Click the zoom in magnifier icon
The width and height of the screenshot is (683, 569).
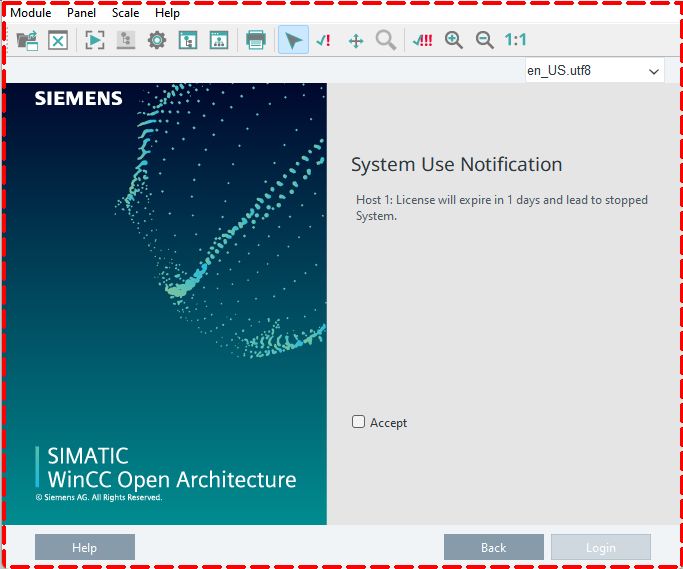[x=454, y=40]
